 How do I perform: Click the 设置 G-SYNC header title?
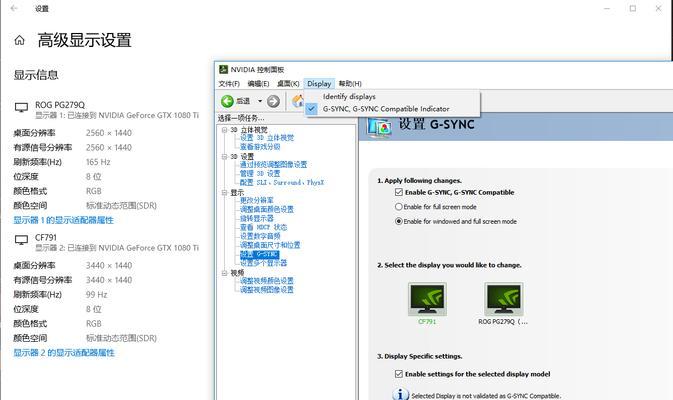437,124
